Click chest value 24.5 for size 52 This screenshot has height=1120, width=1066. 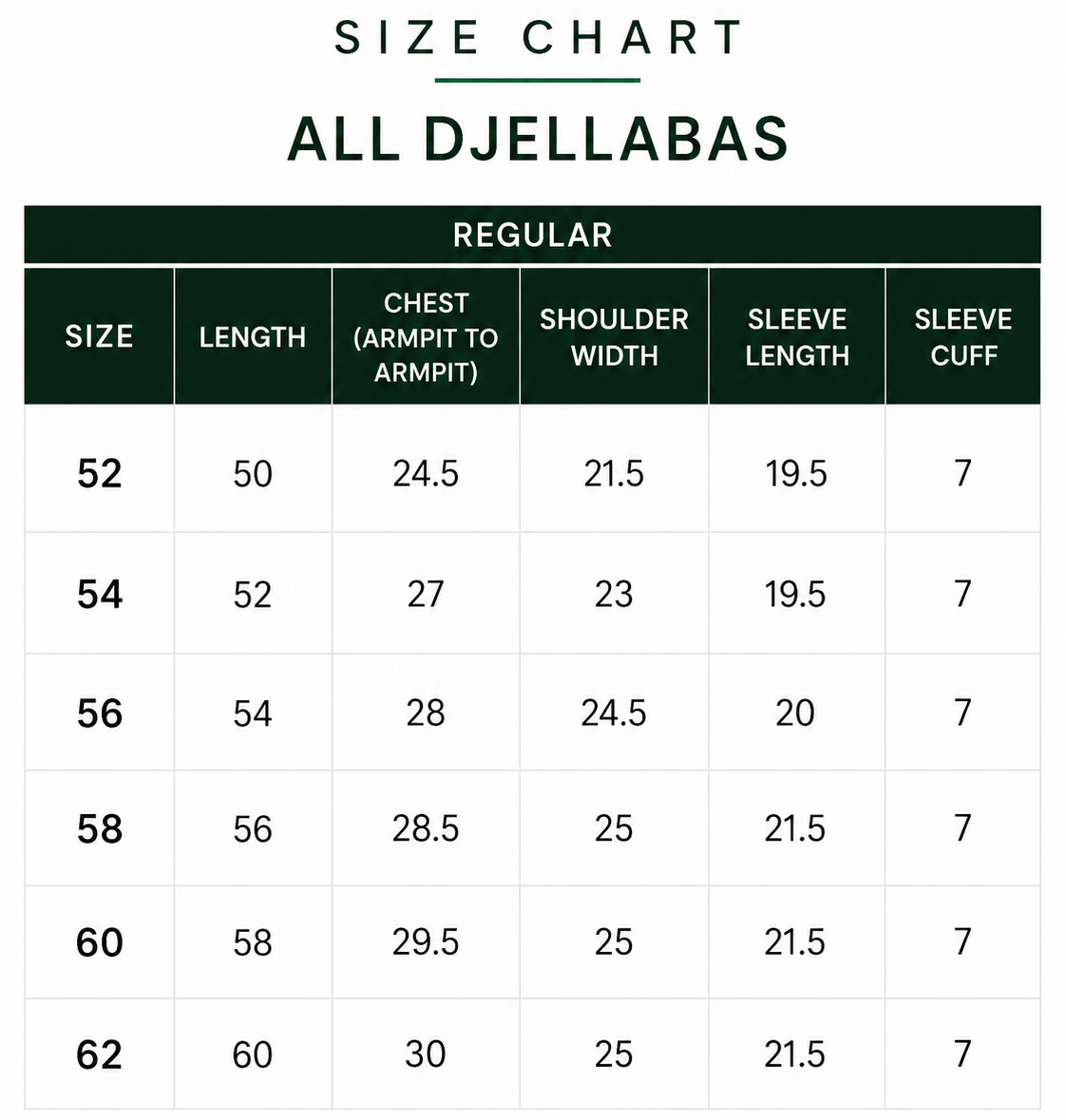coord(426,474)
